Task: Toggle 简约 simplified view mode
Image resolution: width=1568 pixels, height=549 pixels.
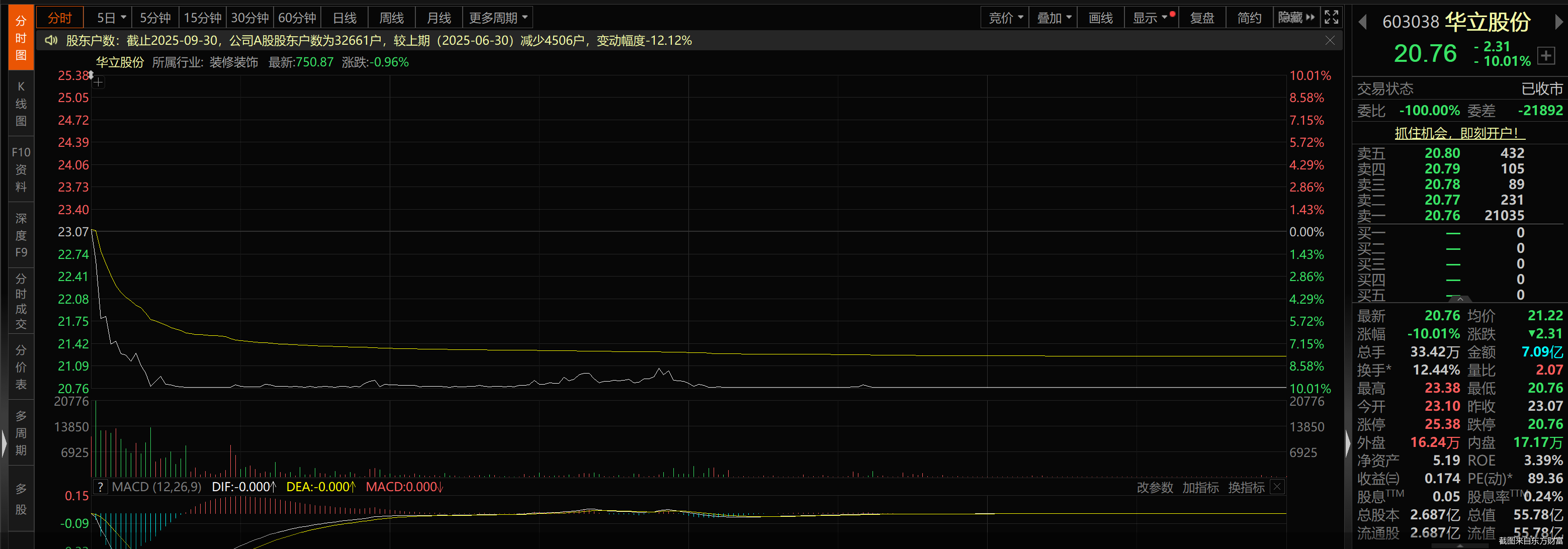Action: coord(1249,18)
